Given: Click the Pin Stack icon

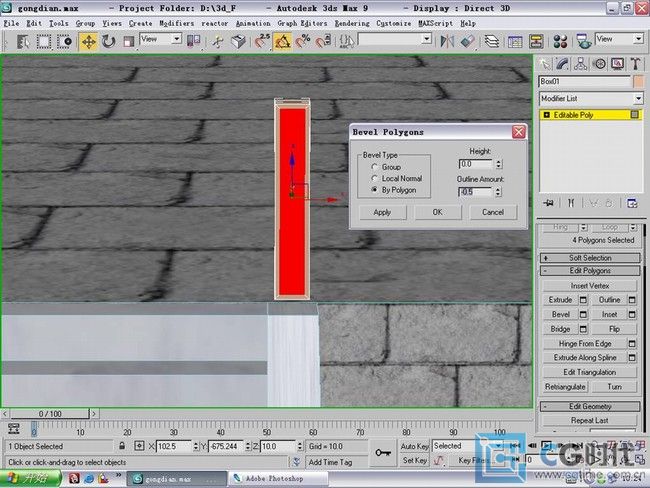Looking at the screenshot, I should tap(549, 203).
